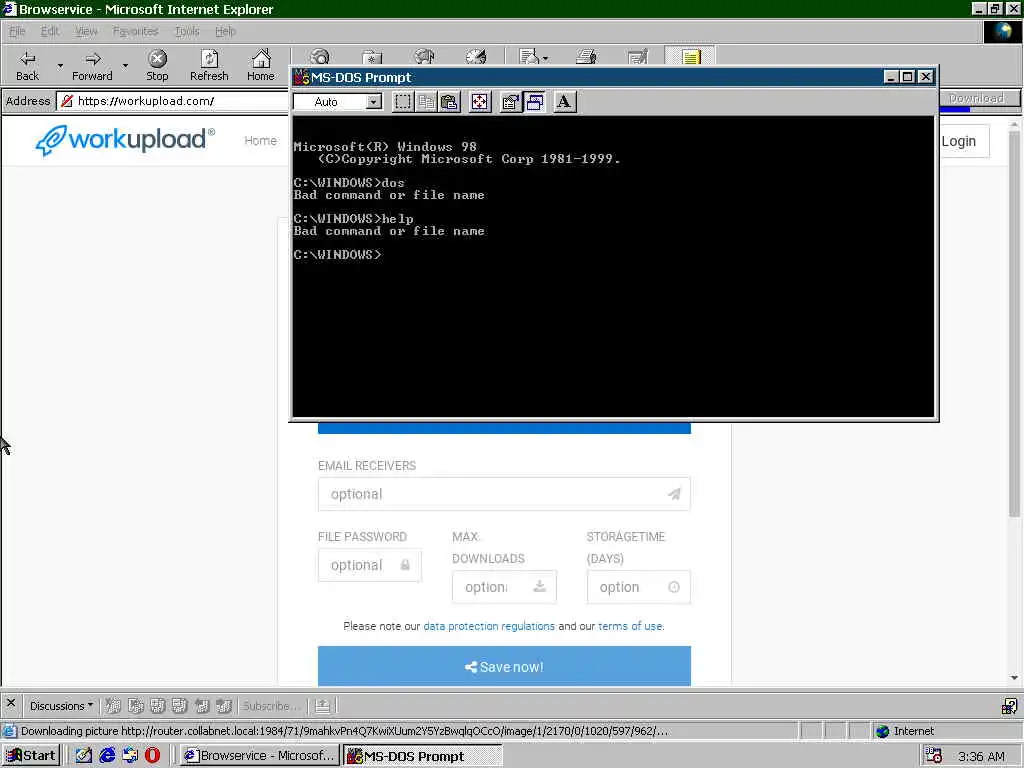
Task: Toggle the Discuss toolbar button in IE
Action: coord(690,56)
